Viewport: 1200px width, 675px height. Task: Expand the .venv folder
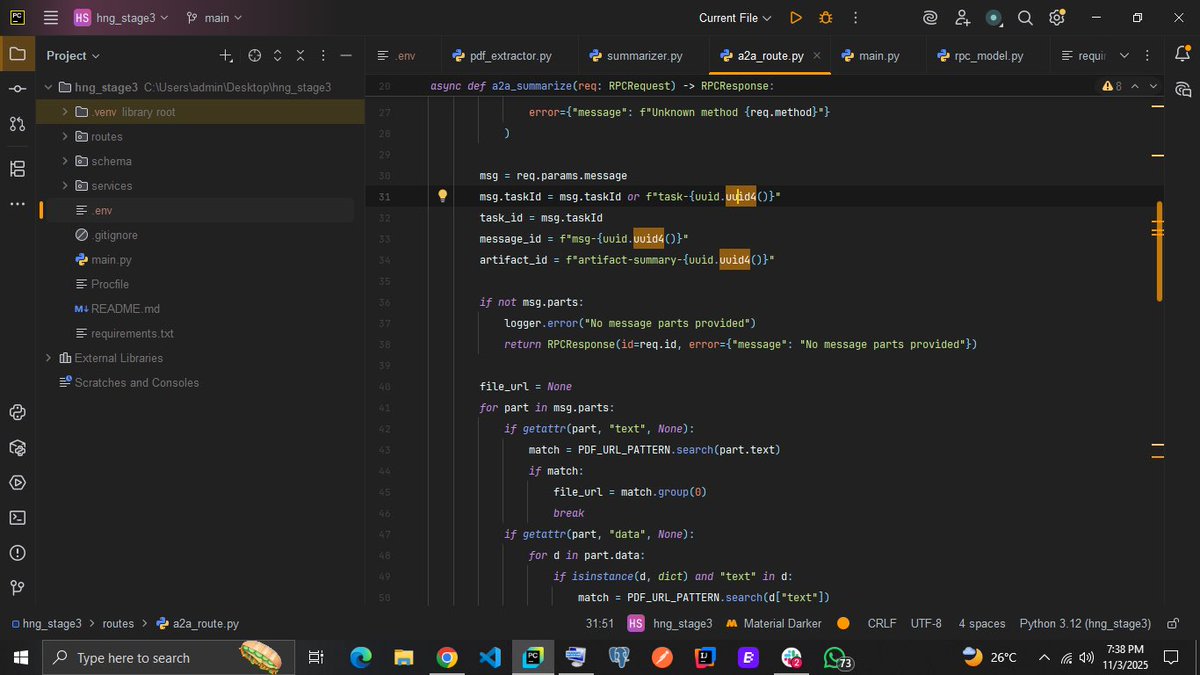coord(65,112)
